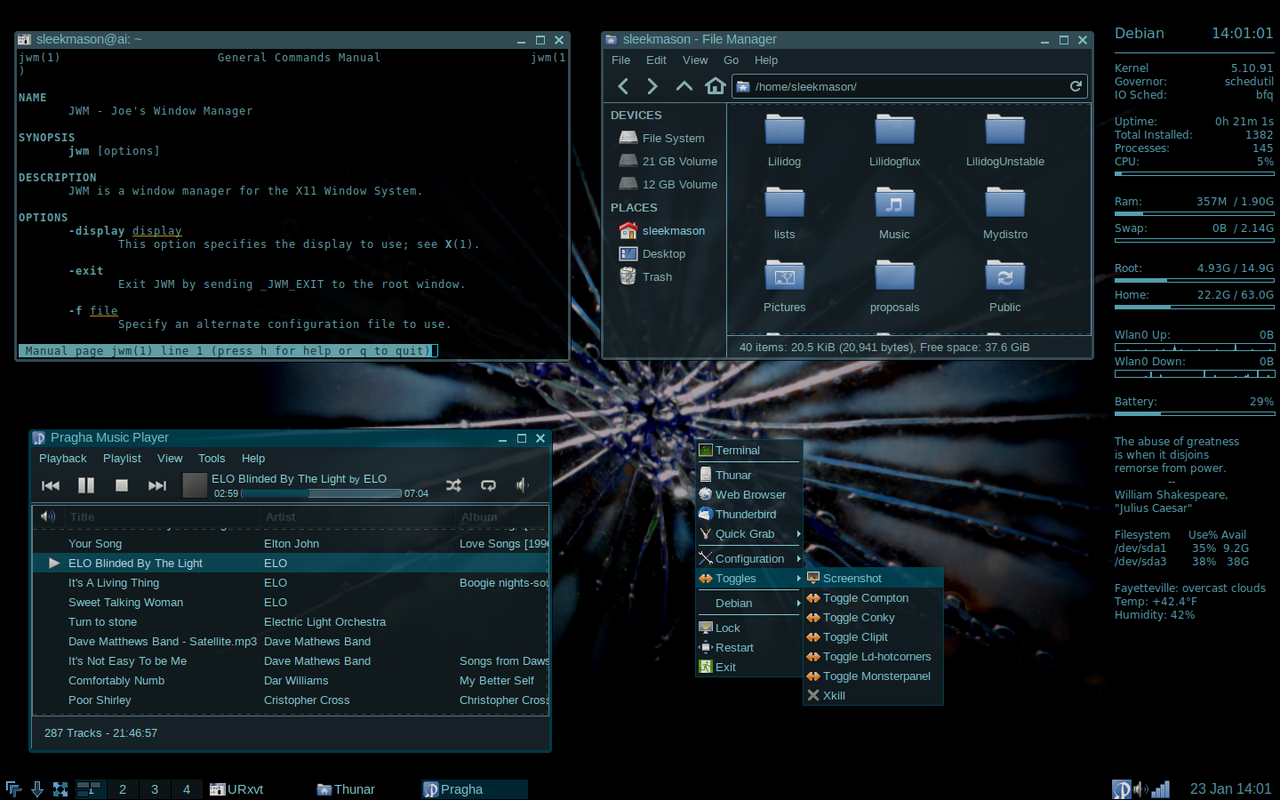Expand the Debian submenu
The height and width of the screenshot is (800, 1280).
point(749,603)
